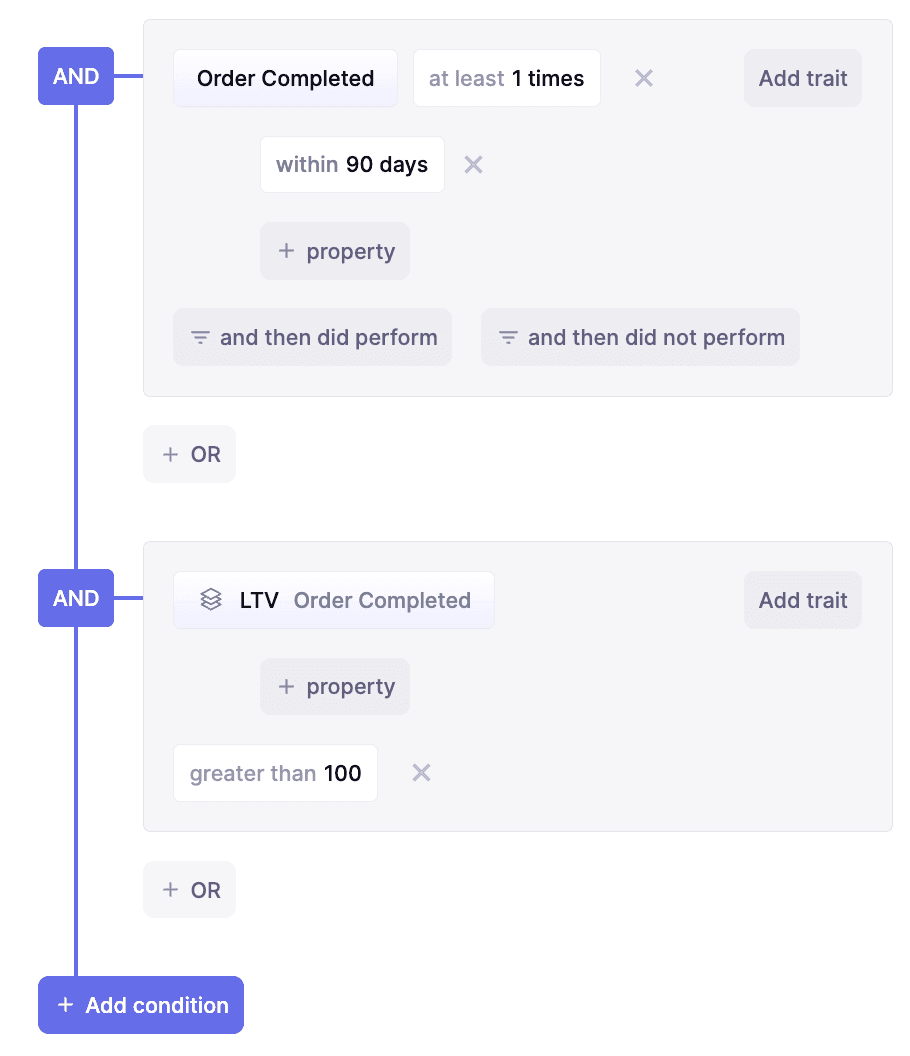Add an OR below the LTV condition

point(190,890)
